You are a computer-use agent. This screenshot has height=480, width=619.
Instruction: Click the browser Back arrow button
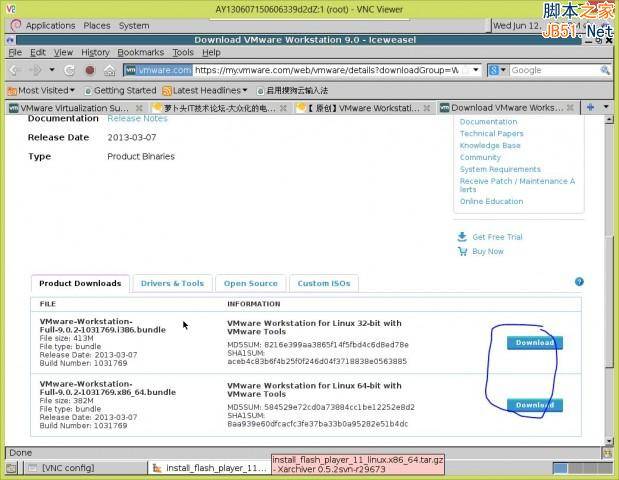pos(16,71)
